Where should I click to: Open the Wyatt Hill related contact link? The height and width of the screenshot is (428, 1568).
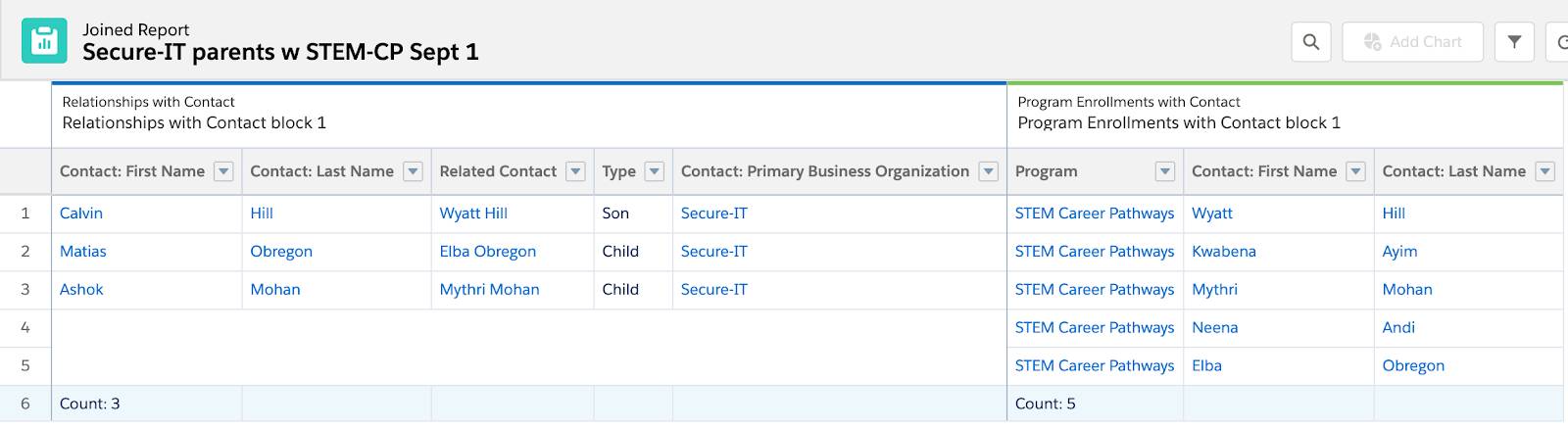[x=473, y=214]
